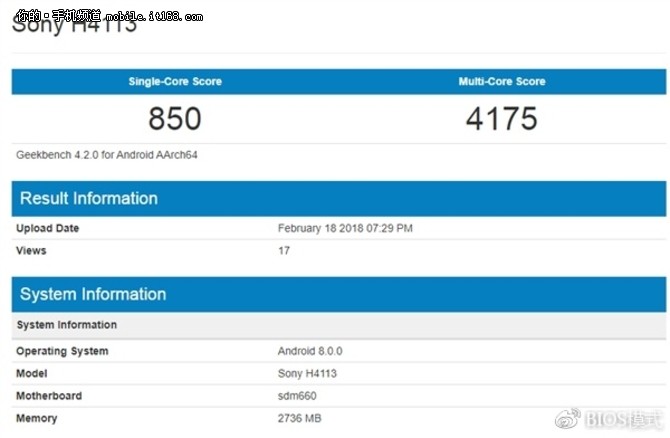Select the Operating System label
This screenshot has height=438, width=670.
tap(62, 351)
